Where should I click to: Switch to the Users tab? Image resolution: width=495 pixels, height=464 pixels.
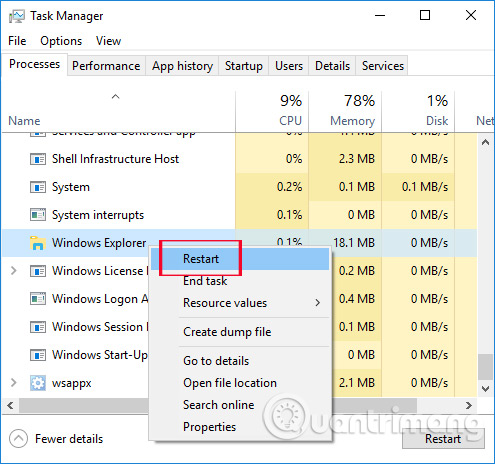289,66
